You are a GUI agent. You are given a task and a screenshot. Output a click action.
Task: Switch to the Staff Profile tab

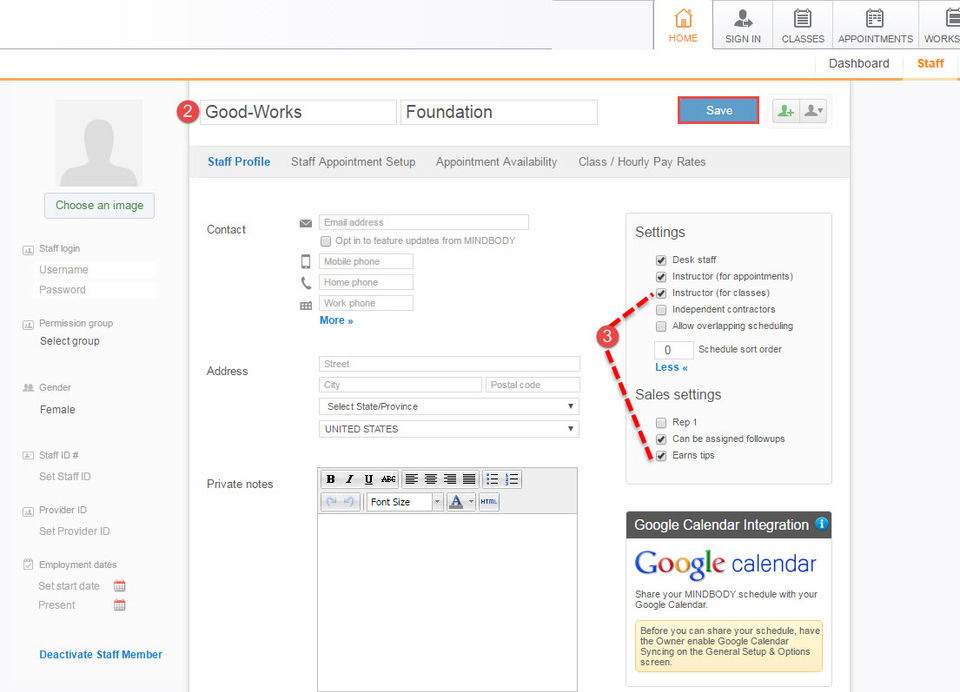[239, 162]
